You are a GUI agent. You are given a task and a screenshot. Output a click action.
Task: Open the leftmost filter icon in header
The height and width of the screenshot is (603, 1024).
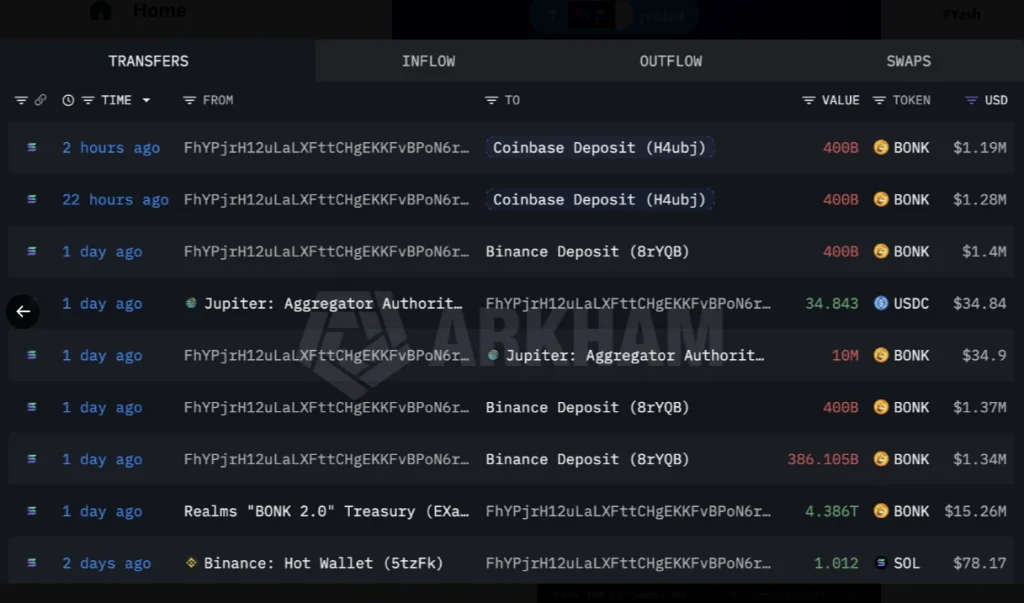coord(21,100)
